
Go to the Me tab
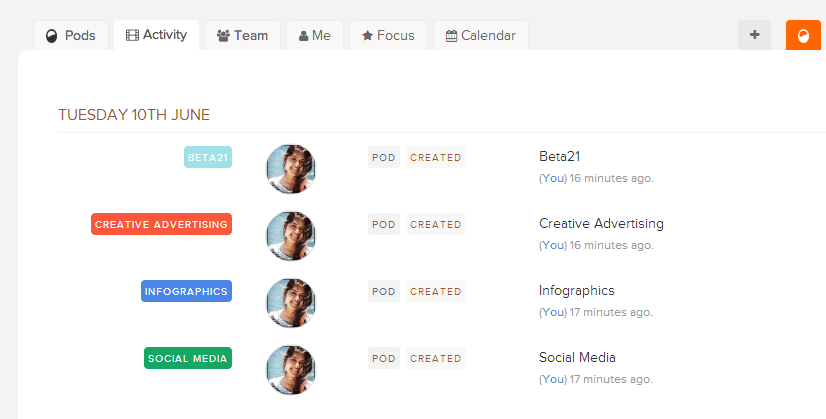coord(315,35)
